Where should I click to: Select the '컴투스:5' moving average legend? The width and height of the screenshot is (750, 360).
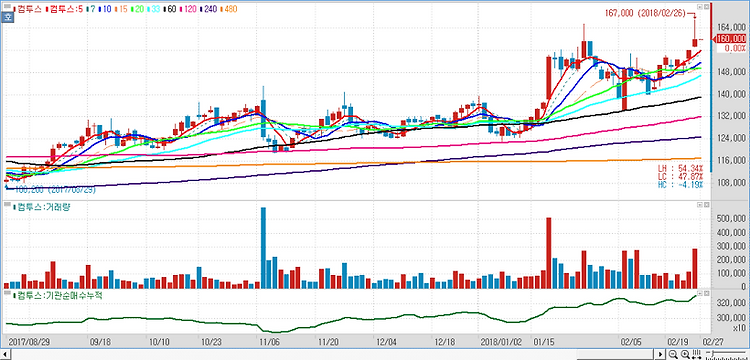[x=63, y=9]
